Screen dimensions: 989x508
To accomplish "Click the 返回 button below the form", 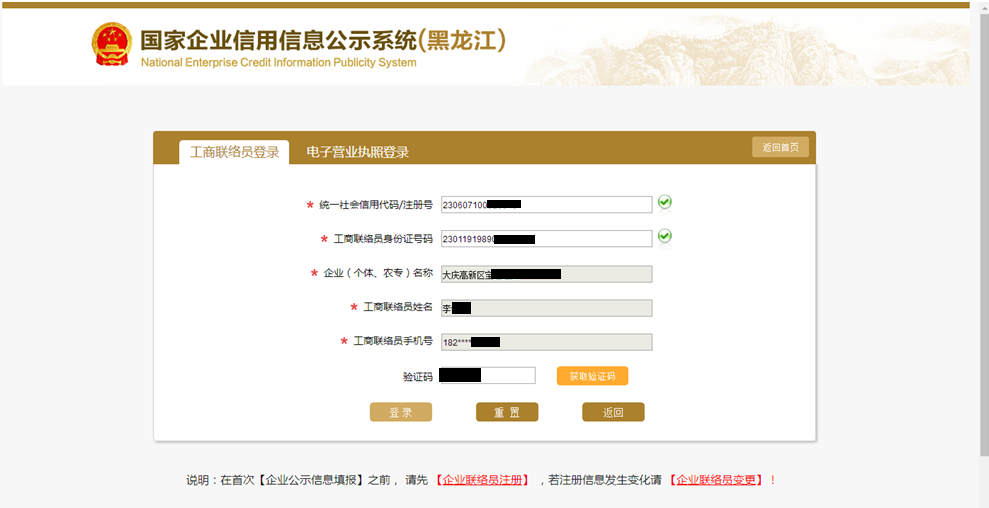I will pos(613,412).
